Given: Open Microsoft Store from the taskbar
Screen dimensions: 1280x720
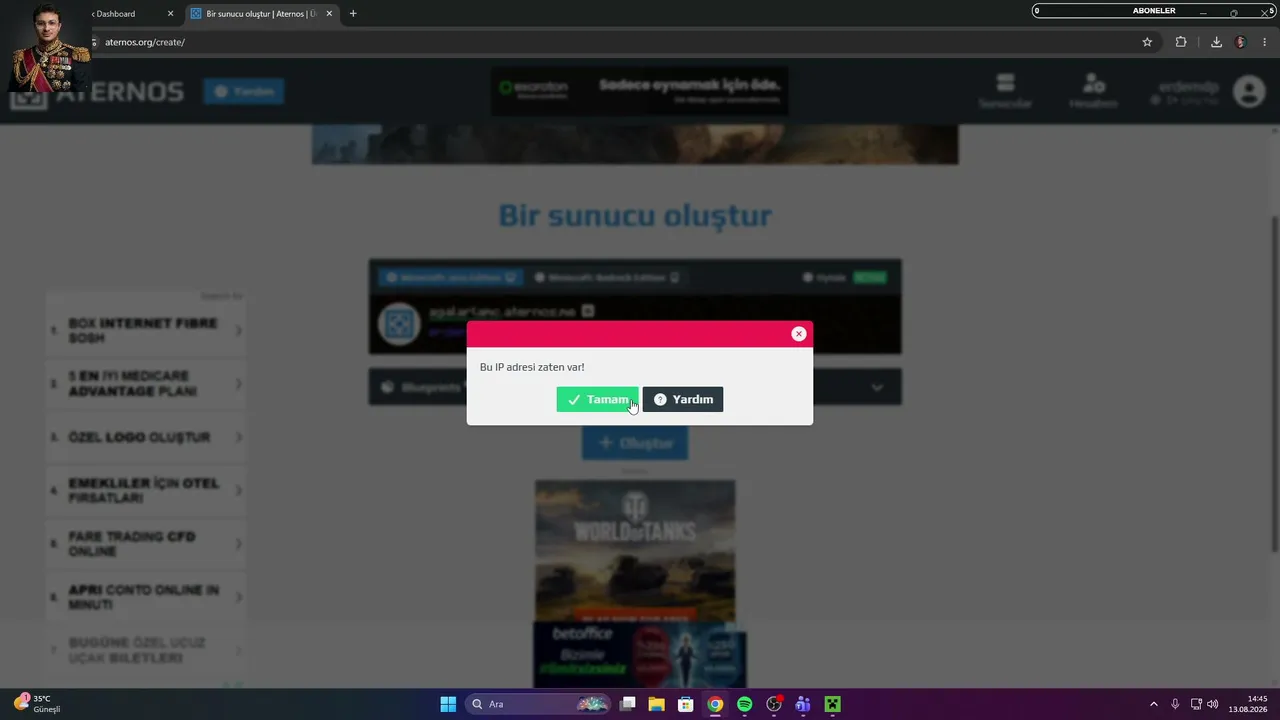Looking at the screenshot, I should coord(686,704).
